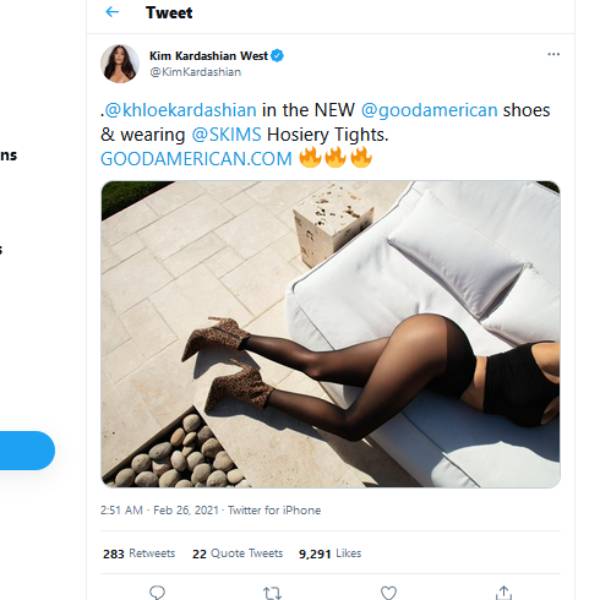Click the tweet timestamp 2:51 AM
The width and height of the screenshot is (600, 600).
pos(121,510)
